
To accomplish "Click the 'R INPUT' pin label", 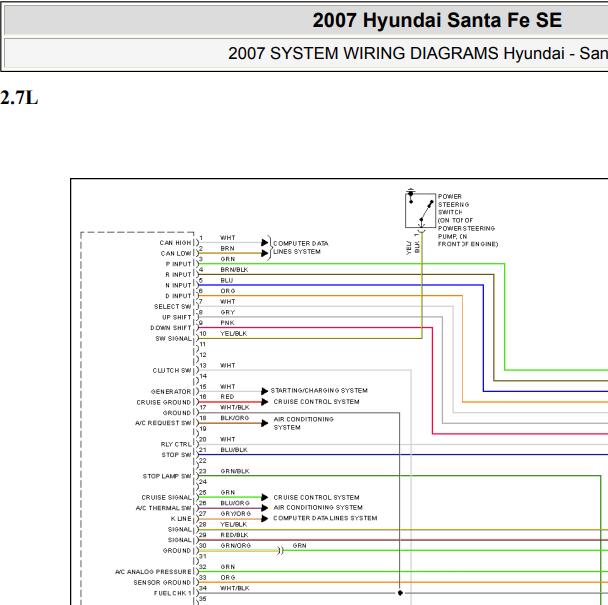I will point(178,275).
